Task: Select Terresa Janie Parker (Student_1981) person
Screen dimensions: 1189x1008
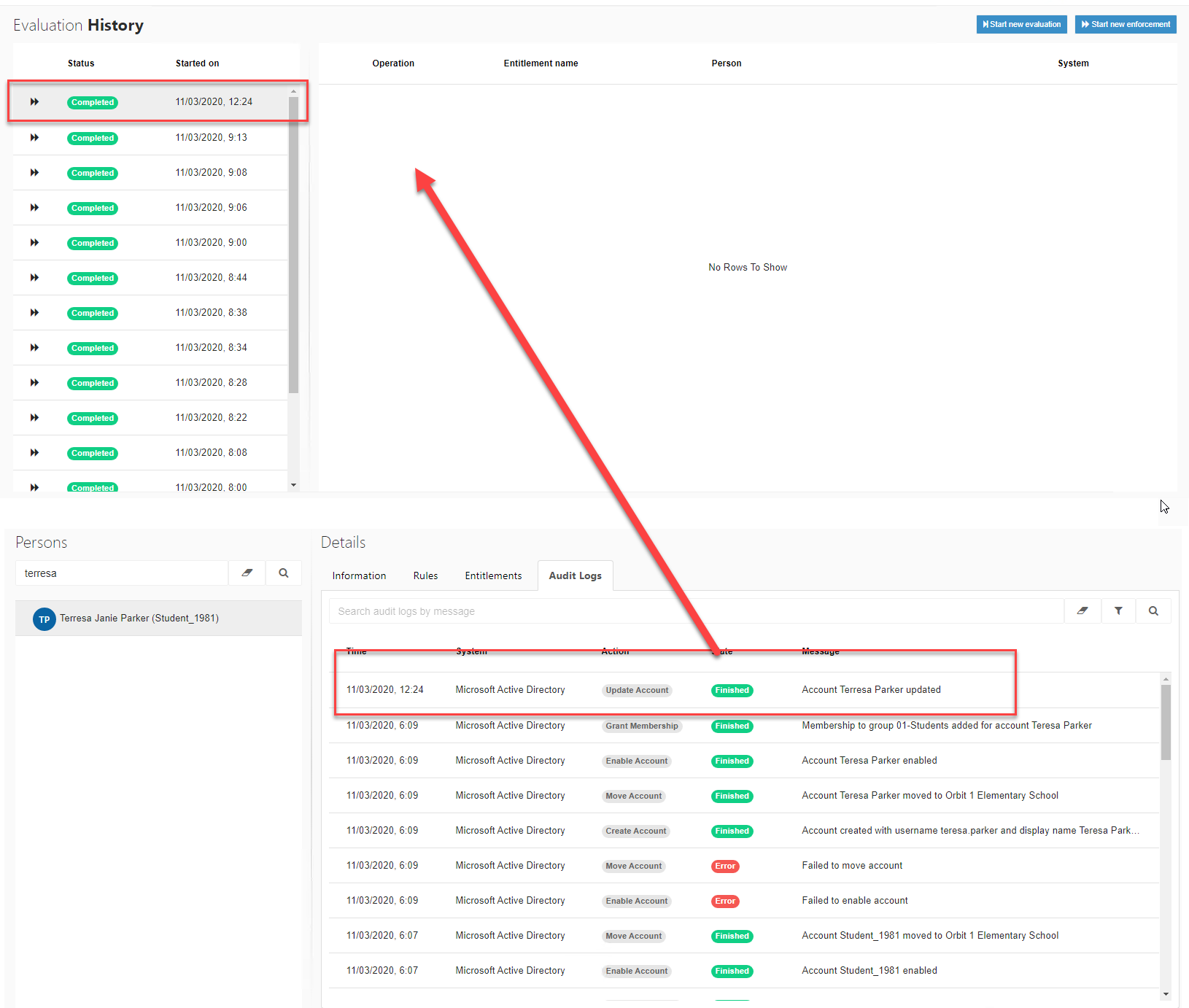Action: point(158,619)
